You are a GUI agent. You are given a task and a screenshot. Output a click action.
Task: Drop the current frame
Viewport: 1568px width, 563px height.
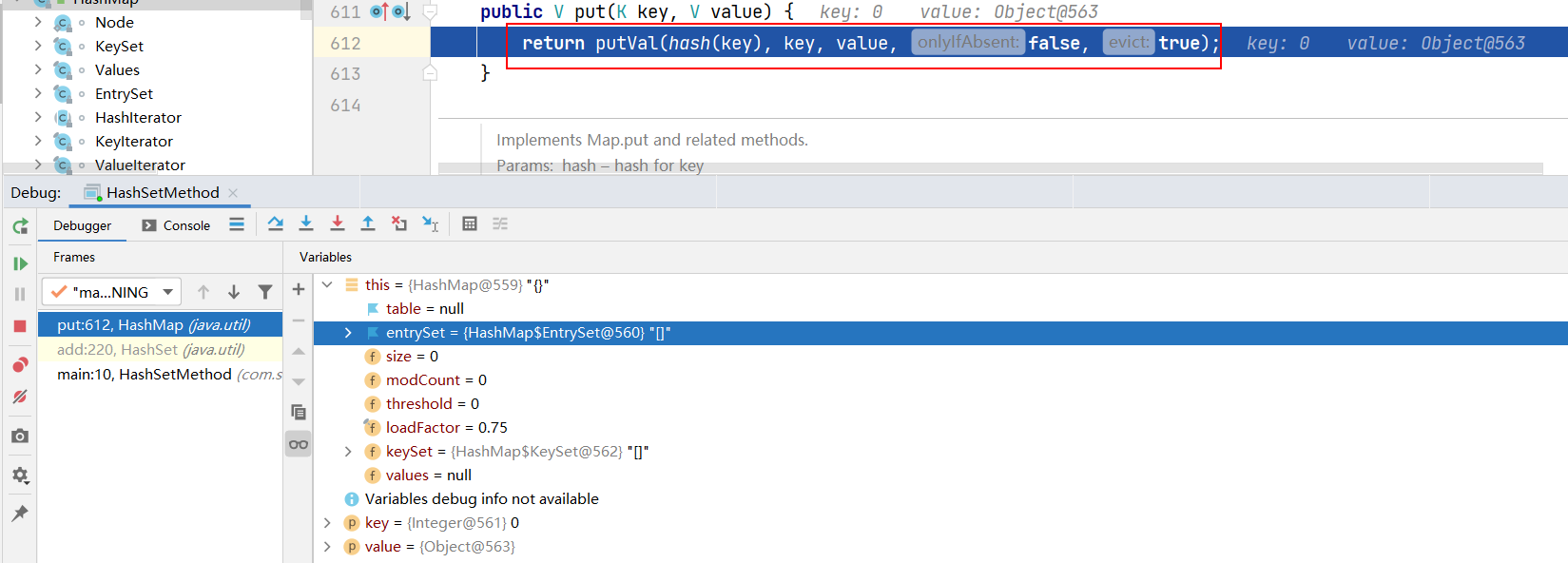point(399,223)
